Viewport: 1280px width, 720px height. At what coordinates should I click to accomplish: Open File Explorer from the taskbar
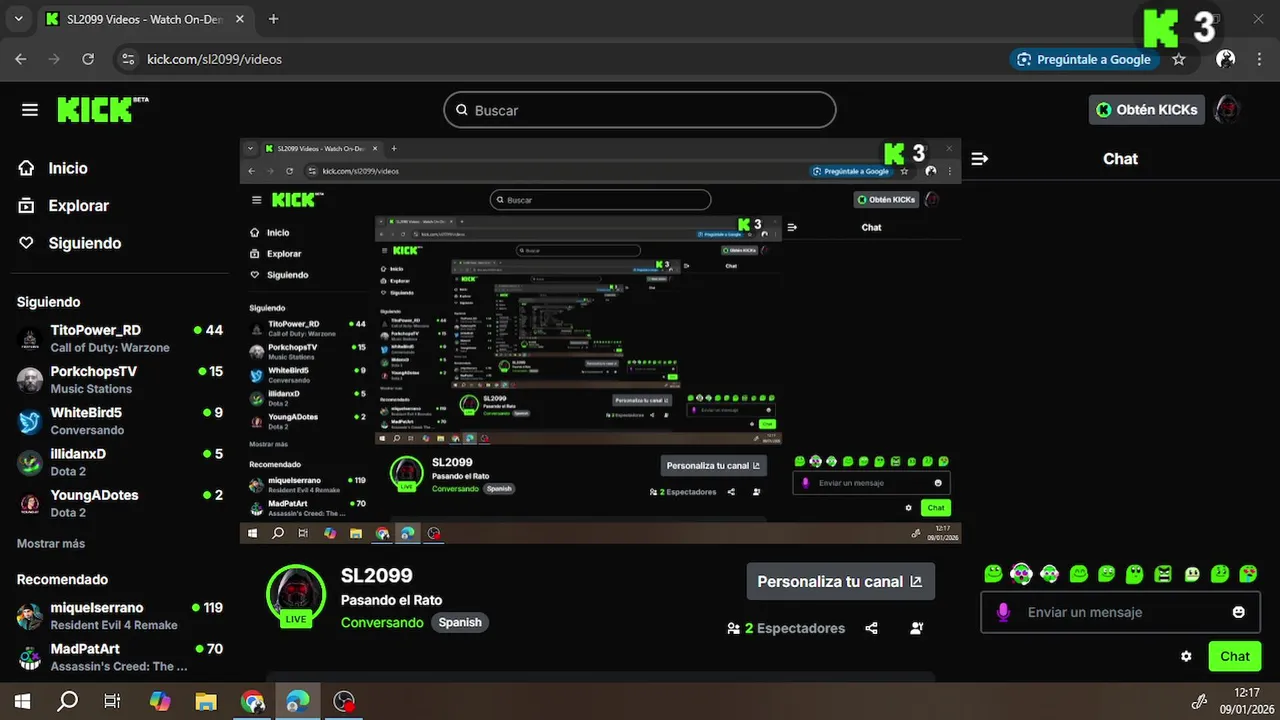(x=206, y=702)
